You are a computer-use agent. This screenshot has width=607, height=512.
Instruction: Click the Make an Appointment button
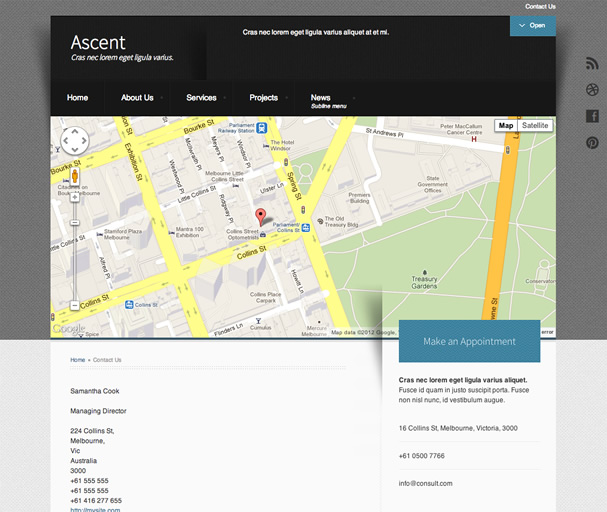point(469,341)
